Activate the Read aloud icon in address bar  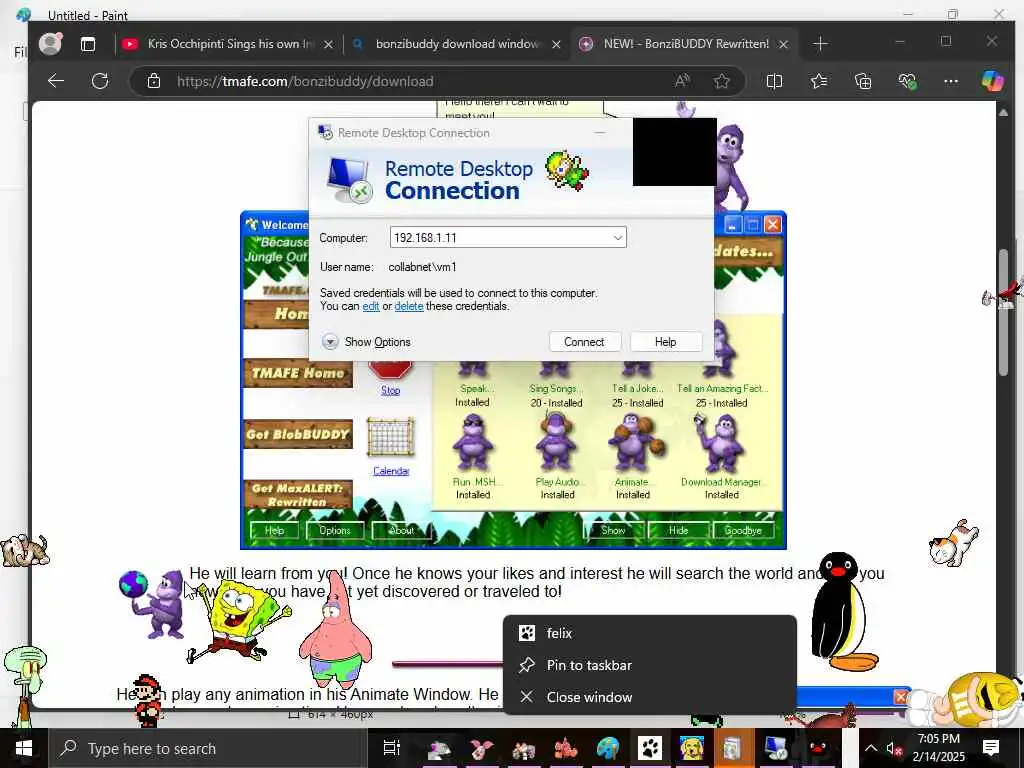[x=682, y=81]
